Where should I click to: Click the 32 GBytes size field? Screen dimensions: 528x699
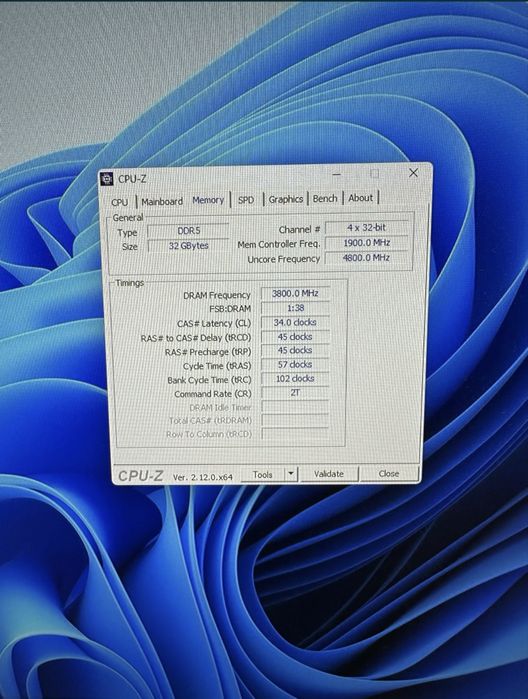coord(188,246)
